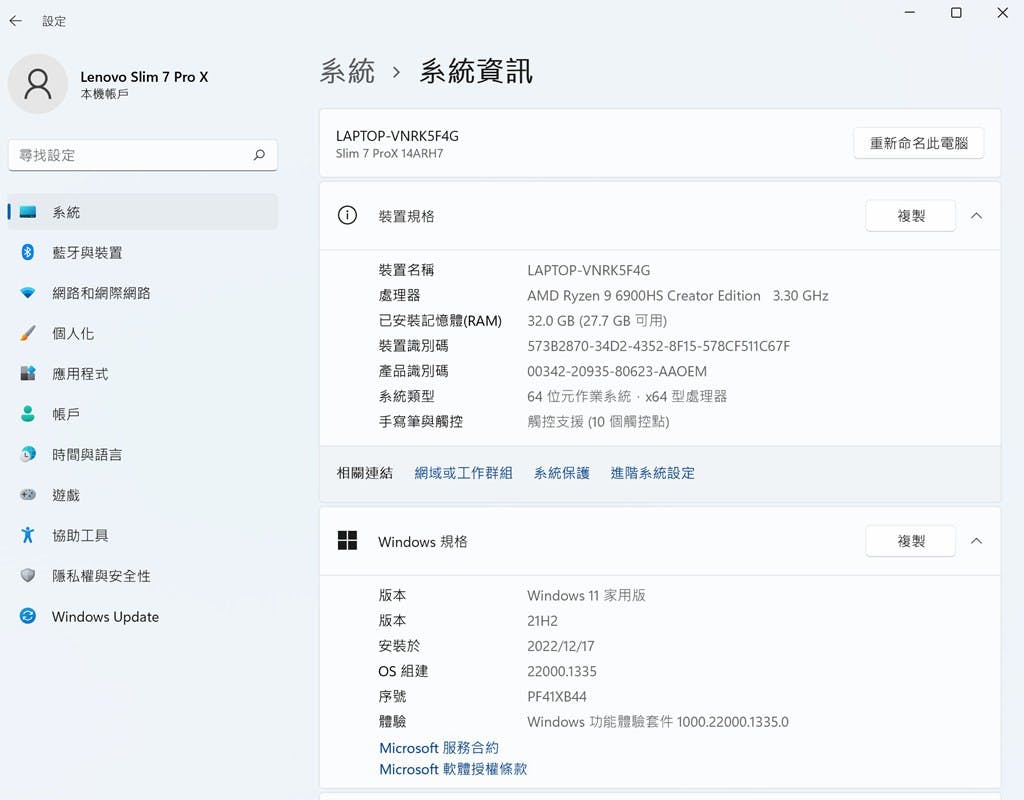Click the 重新命名此電腦 button
Viewport: 1024px width, 800px height.
(918, 143)
